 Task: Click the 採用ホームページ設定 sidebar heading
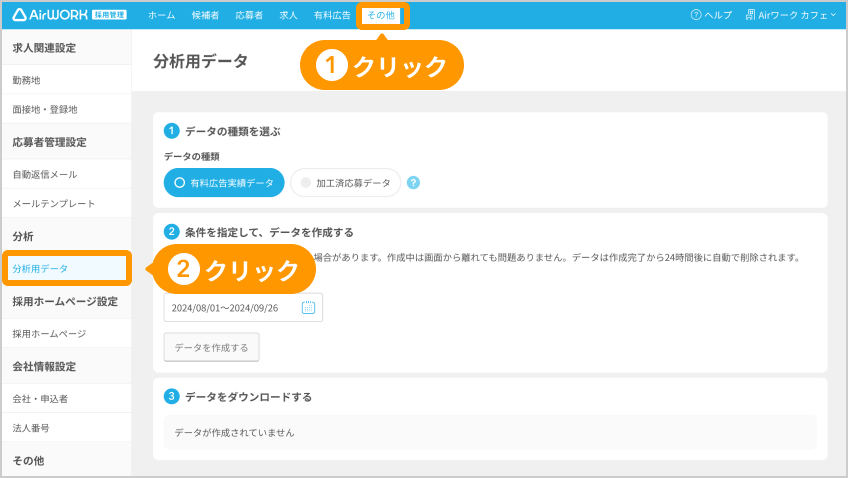click(x=65, y=302)
